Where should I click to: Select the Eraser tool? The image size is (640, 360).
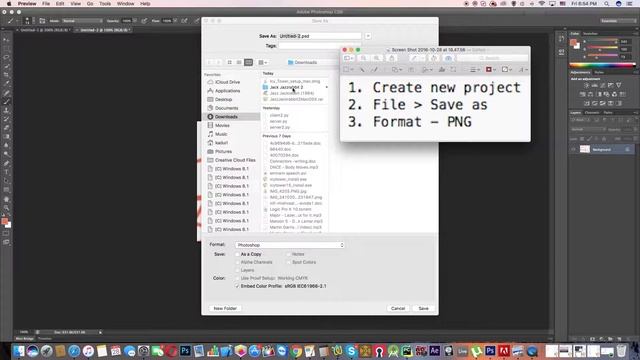(6, 128)
